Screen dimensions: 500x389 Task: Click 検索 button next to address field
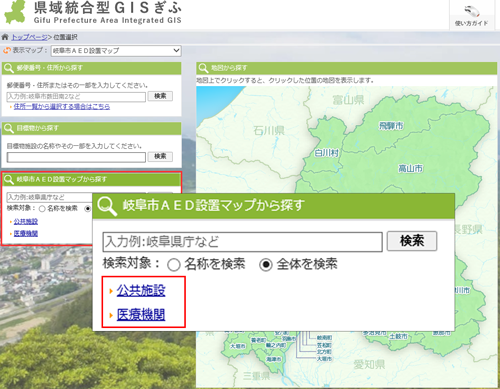(160, 96)
